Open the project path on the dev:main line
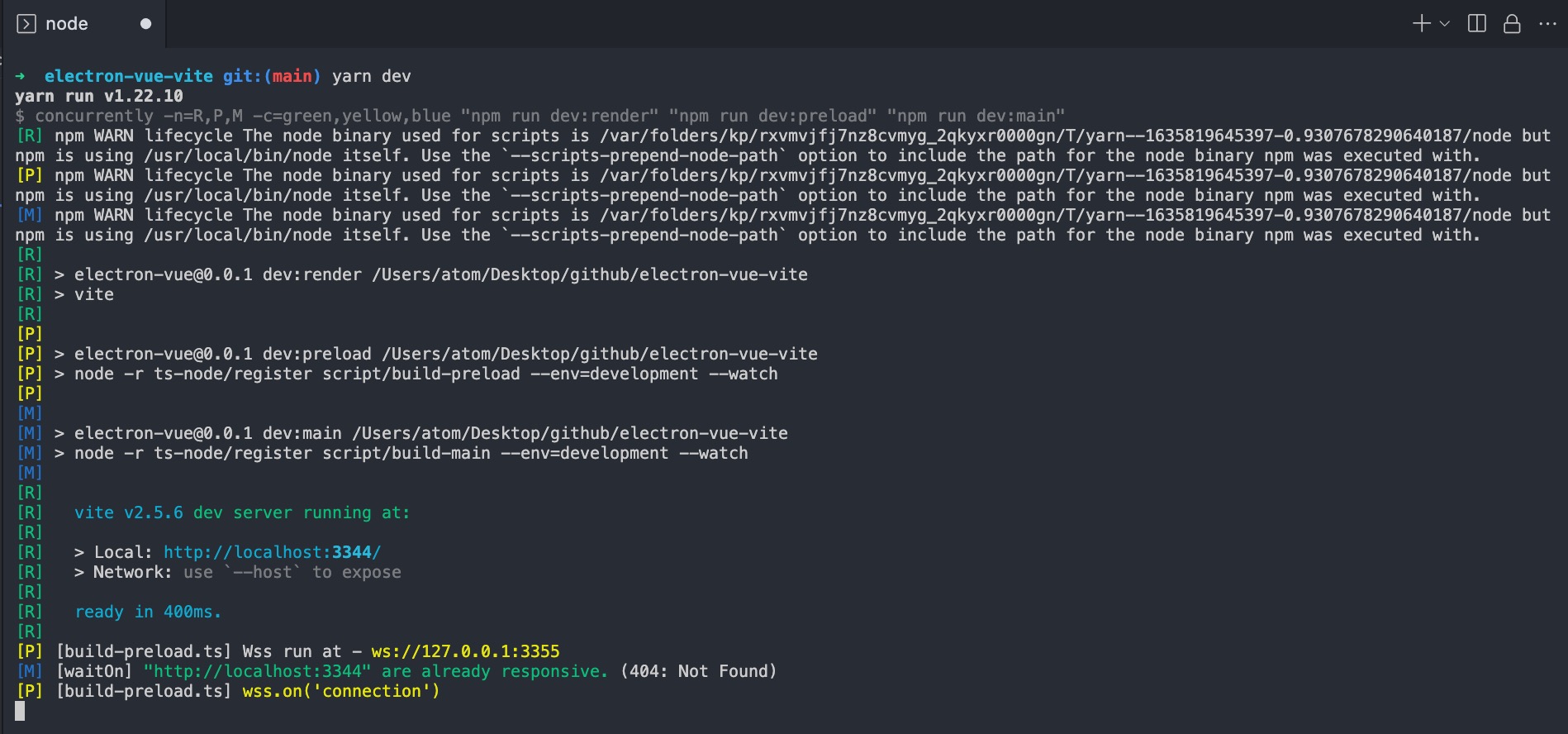1568x734 pixels. click(569, 433)
